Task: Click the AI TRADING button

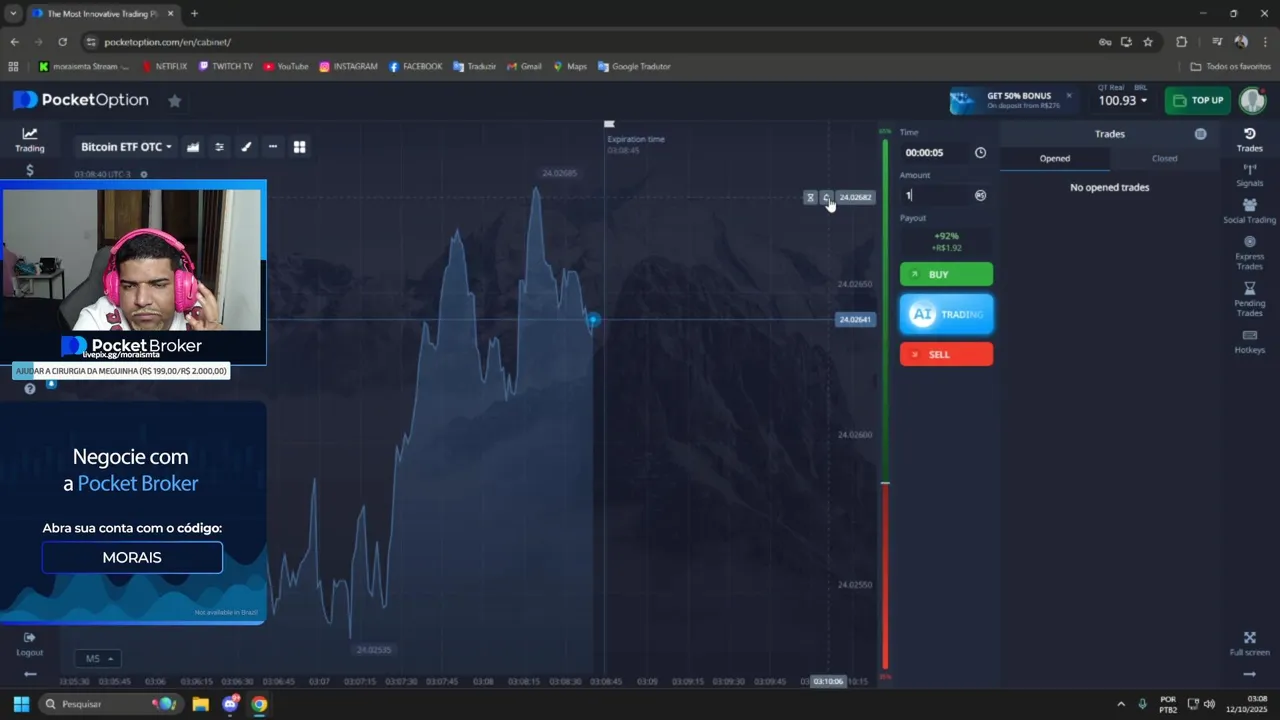Action: (x=946, y=314)
